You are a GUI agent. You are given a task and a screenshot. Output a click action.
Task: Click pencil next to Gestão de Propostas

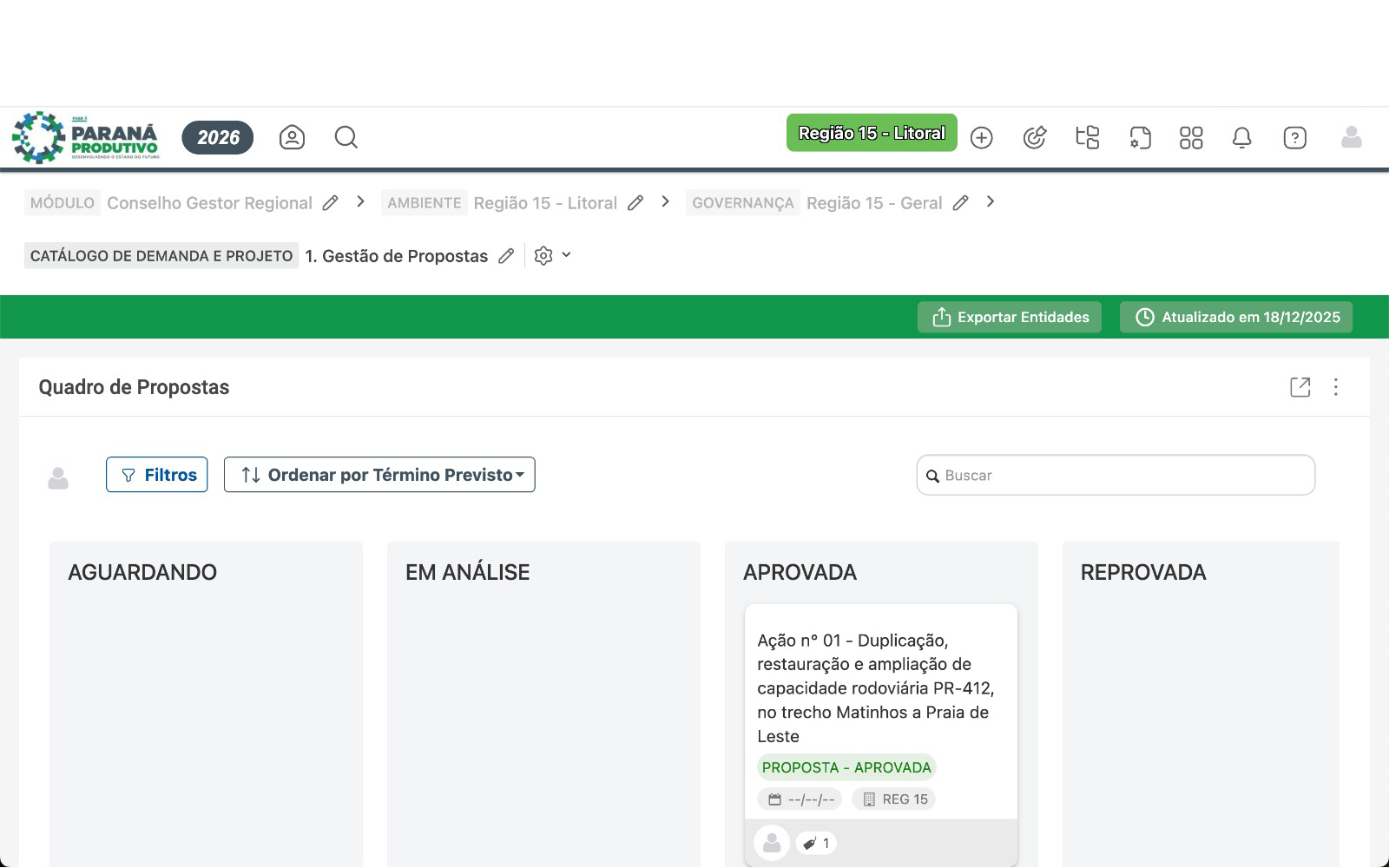(506, 256)
